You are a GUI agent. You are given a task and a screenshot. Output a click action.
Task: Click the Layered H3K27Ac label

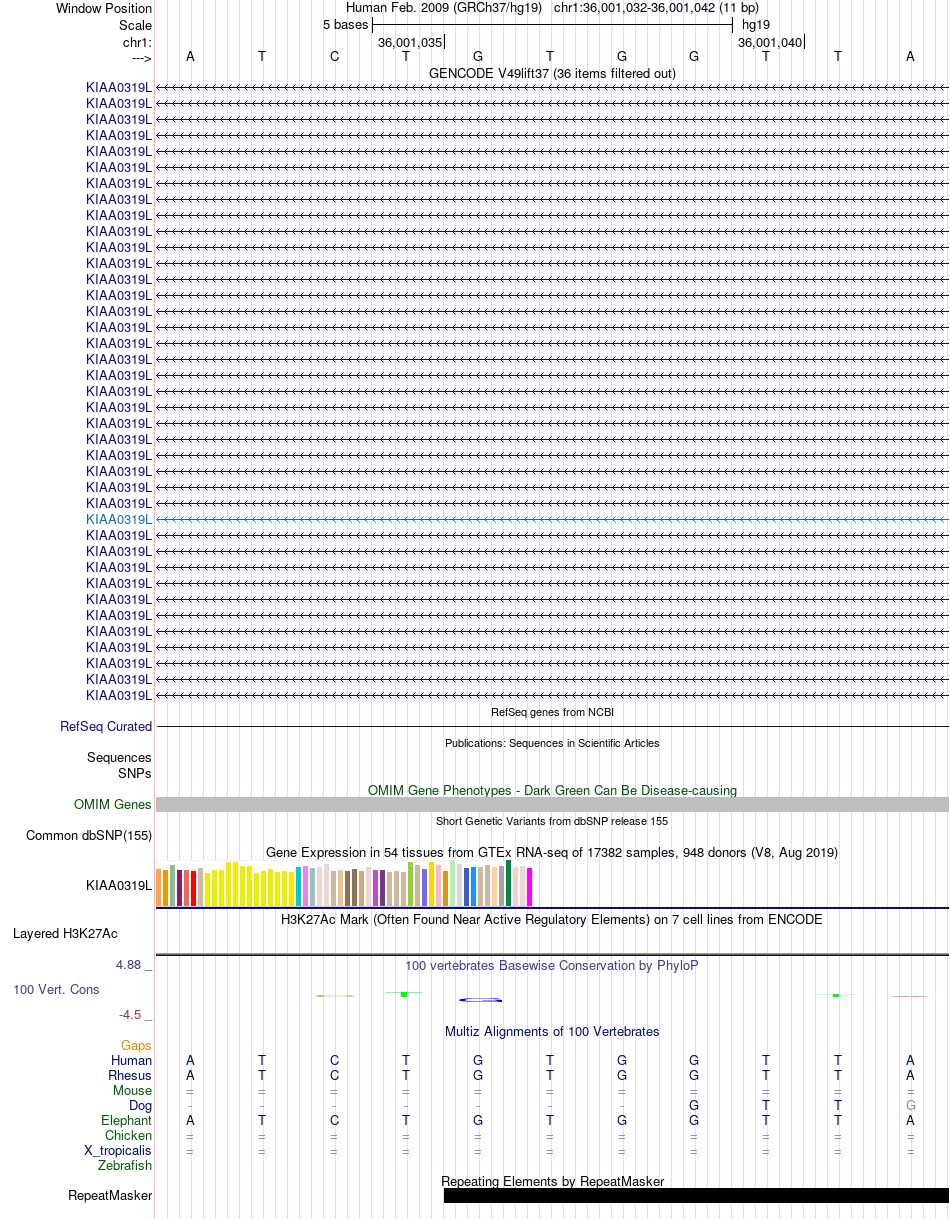(x=65, y=934)
